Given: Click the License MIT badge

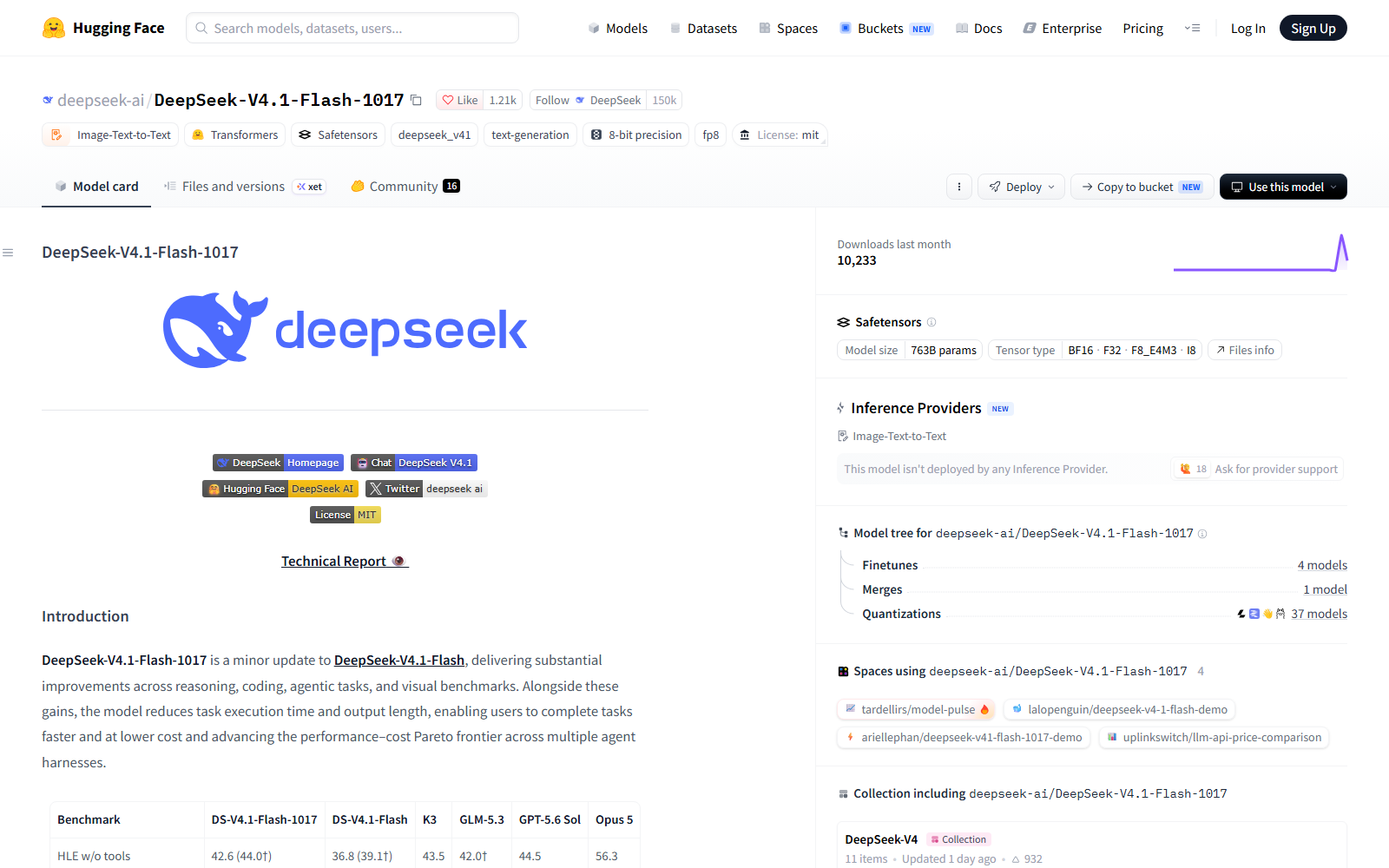Looking at the screenshot, I should [x=346, y=515].
